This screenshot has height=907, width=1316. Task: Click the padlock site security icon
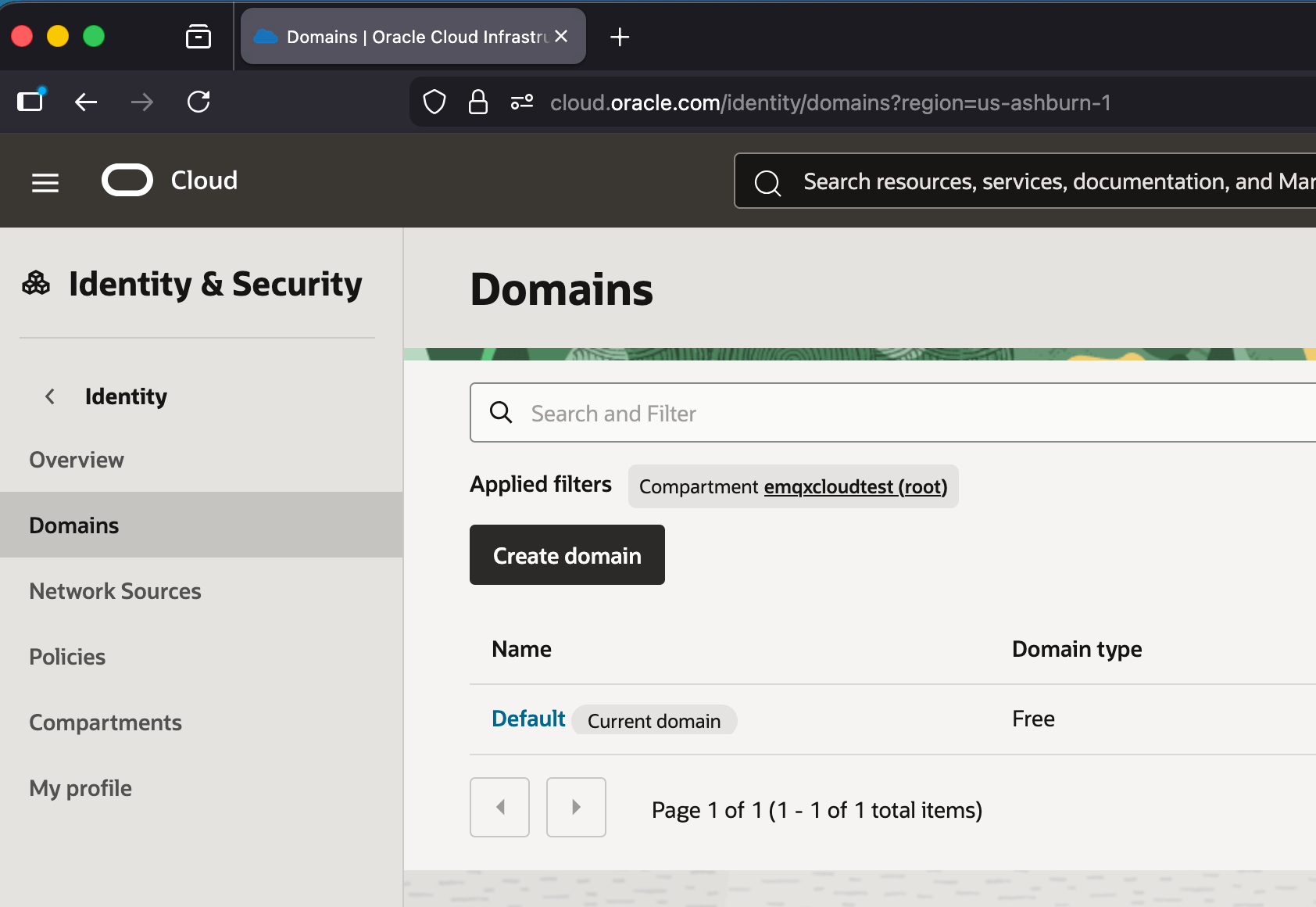click(x=478, y=102)
